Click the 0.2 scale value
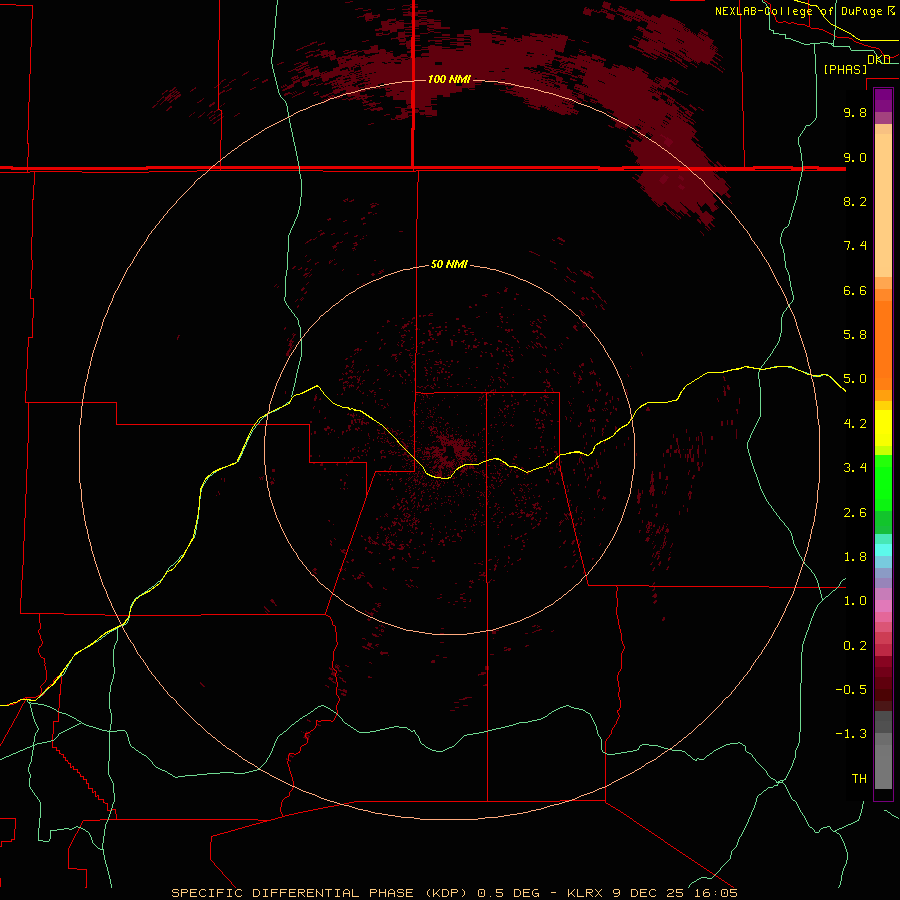 (855, 646)
